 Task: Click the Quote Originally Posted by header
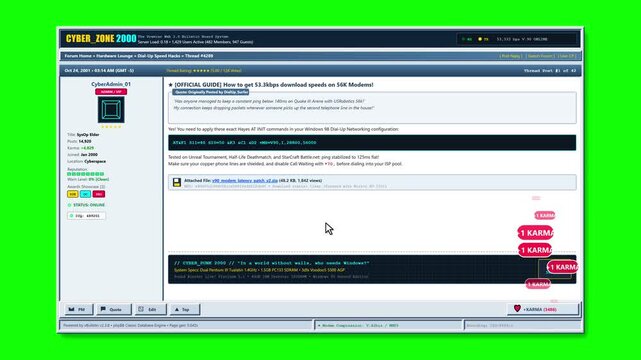coord(211,92)
